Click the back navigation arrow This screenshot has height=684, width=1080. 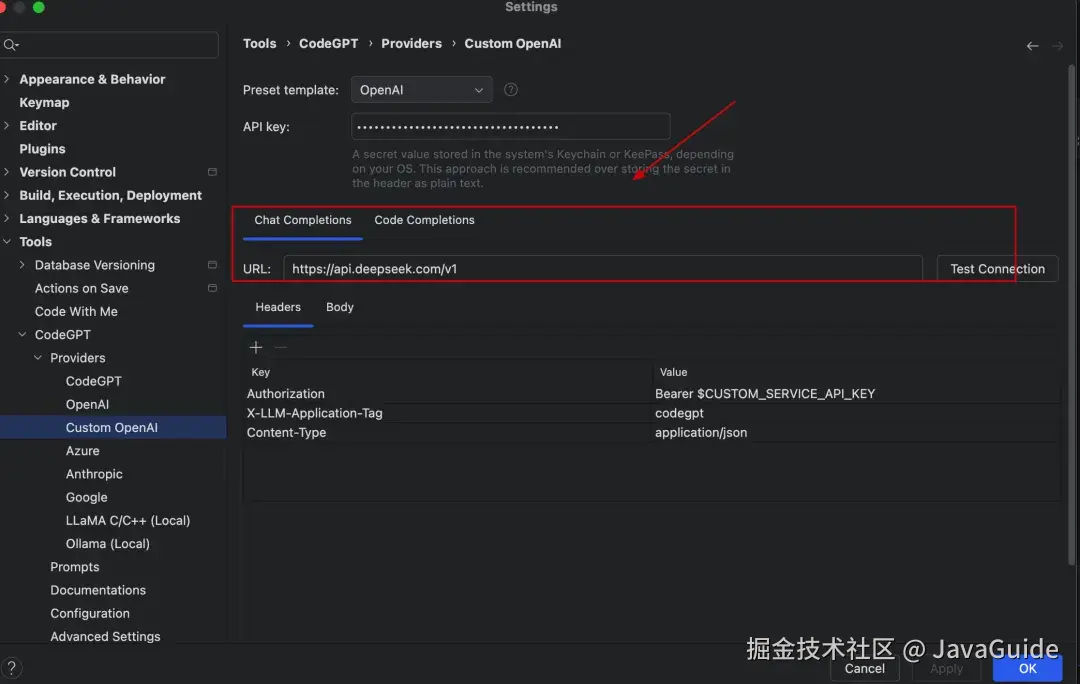tap(1032, 46)
